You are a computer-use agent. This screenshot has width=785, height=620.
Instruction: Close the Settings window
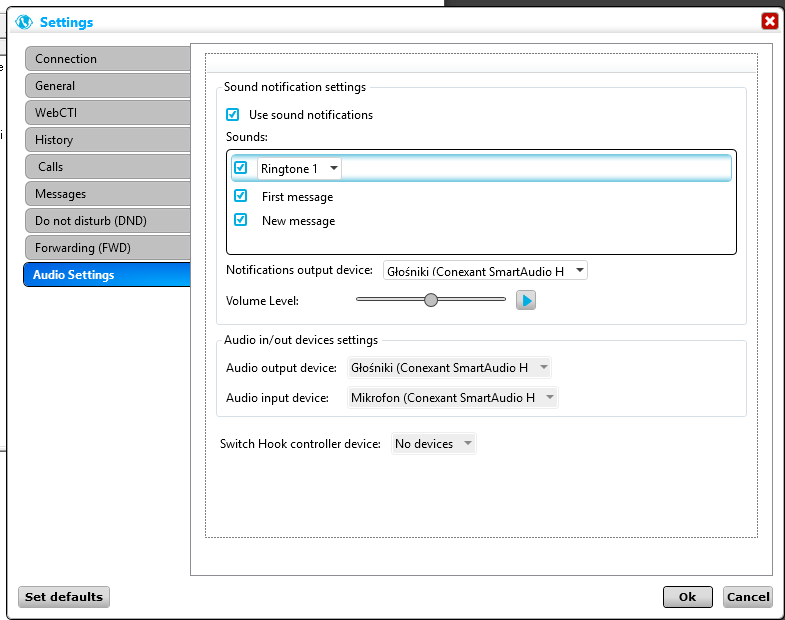coord(769,21)
